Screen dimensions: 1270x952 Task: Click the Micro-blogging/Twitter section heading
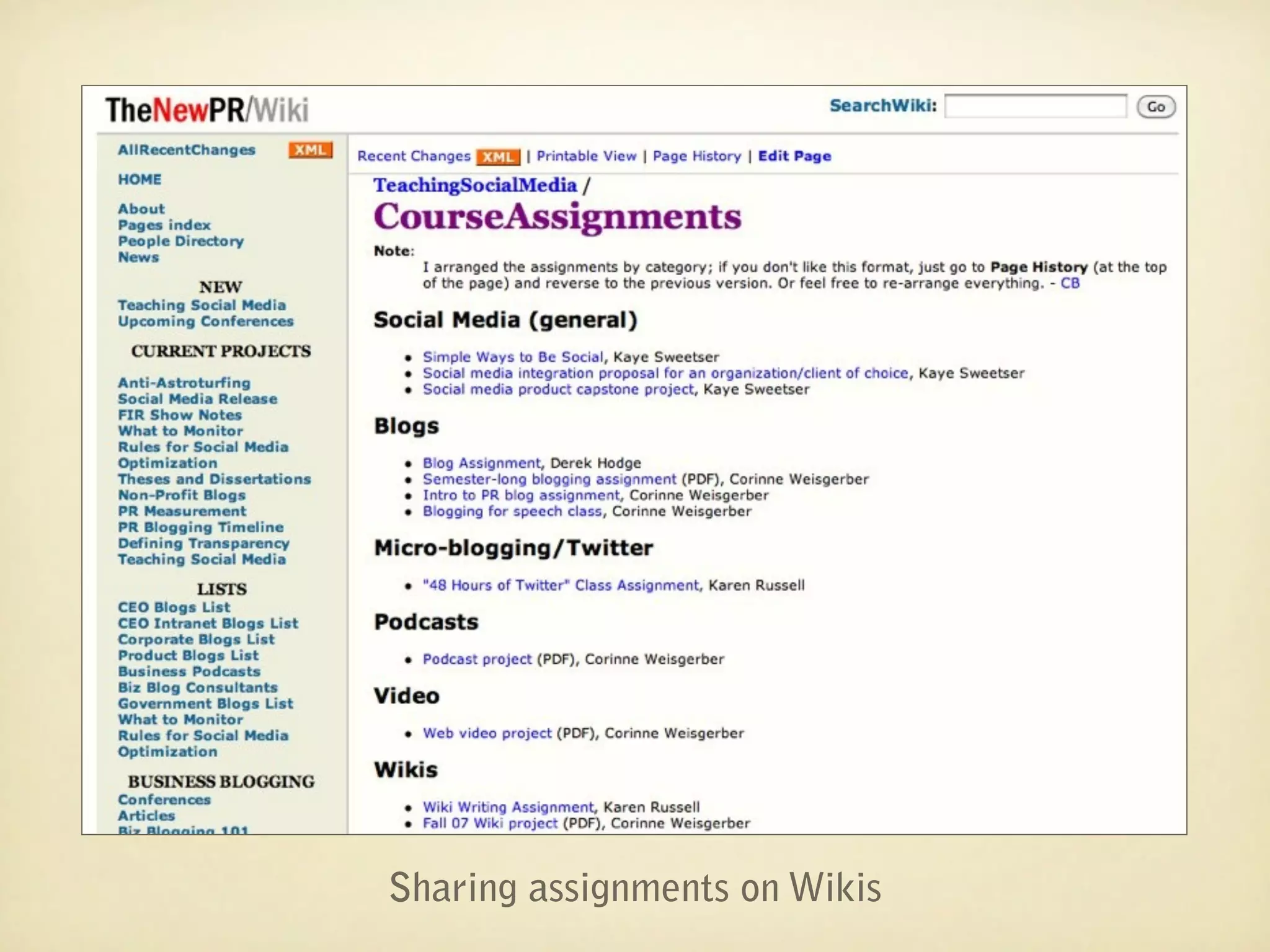click(513, 548)
